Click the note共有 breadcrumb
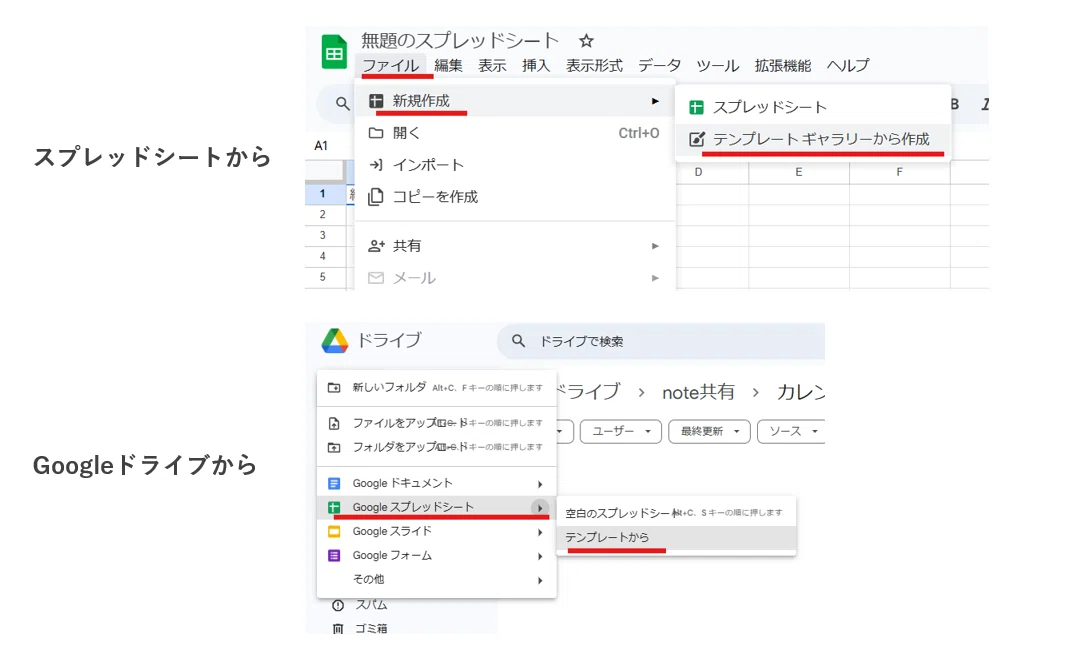This screenshot has height=653, width=1091. click(698, 392)
